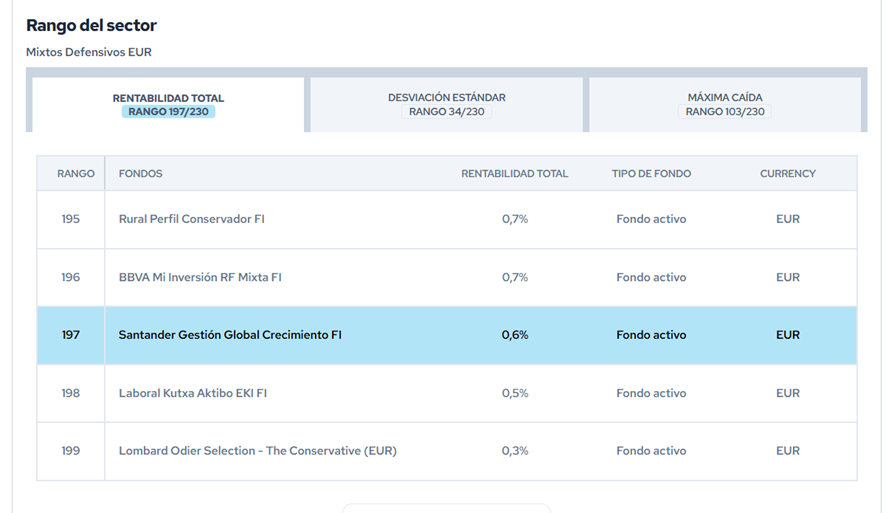Click rank number 195
Viewport: 886px width, 513px height.
(71, 219)
